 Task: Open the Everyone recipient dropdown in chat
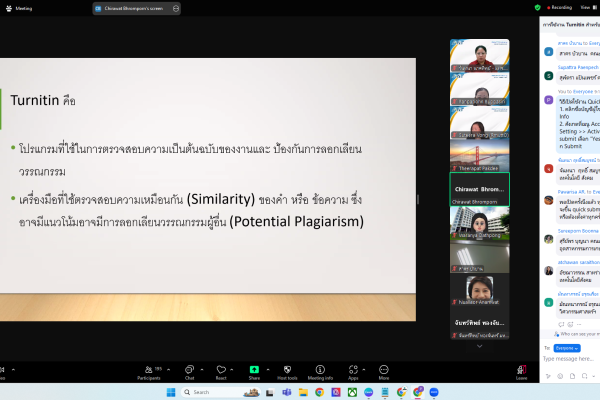[x=567, y=348]
